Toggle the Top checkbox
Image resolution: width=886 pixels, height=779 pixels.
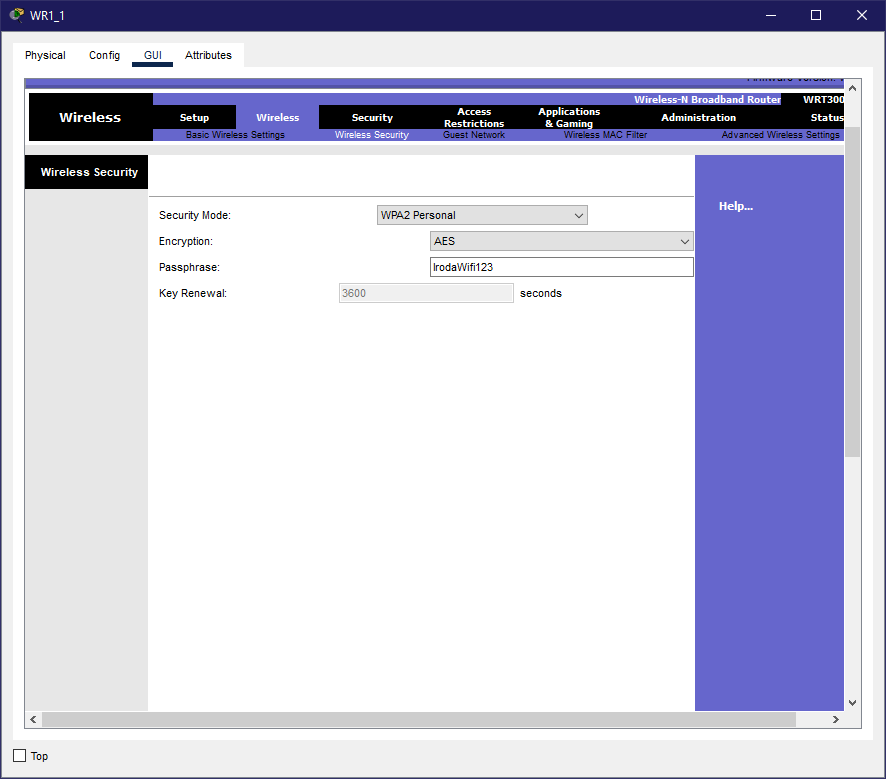[20, 755]
